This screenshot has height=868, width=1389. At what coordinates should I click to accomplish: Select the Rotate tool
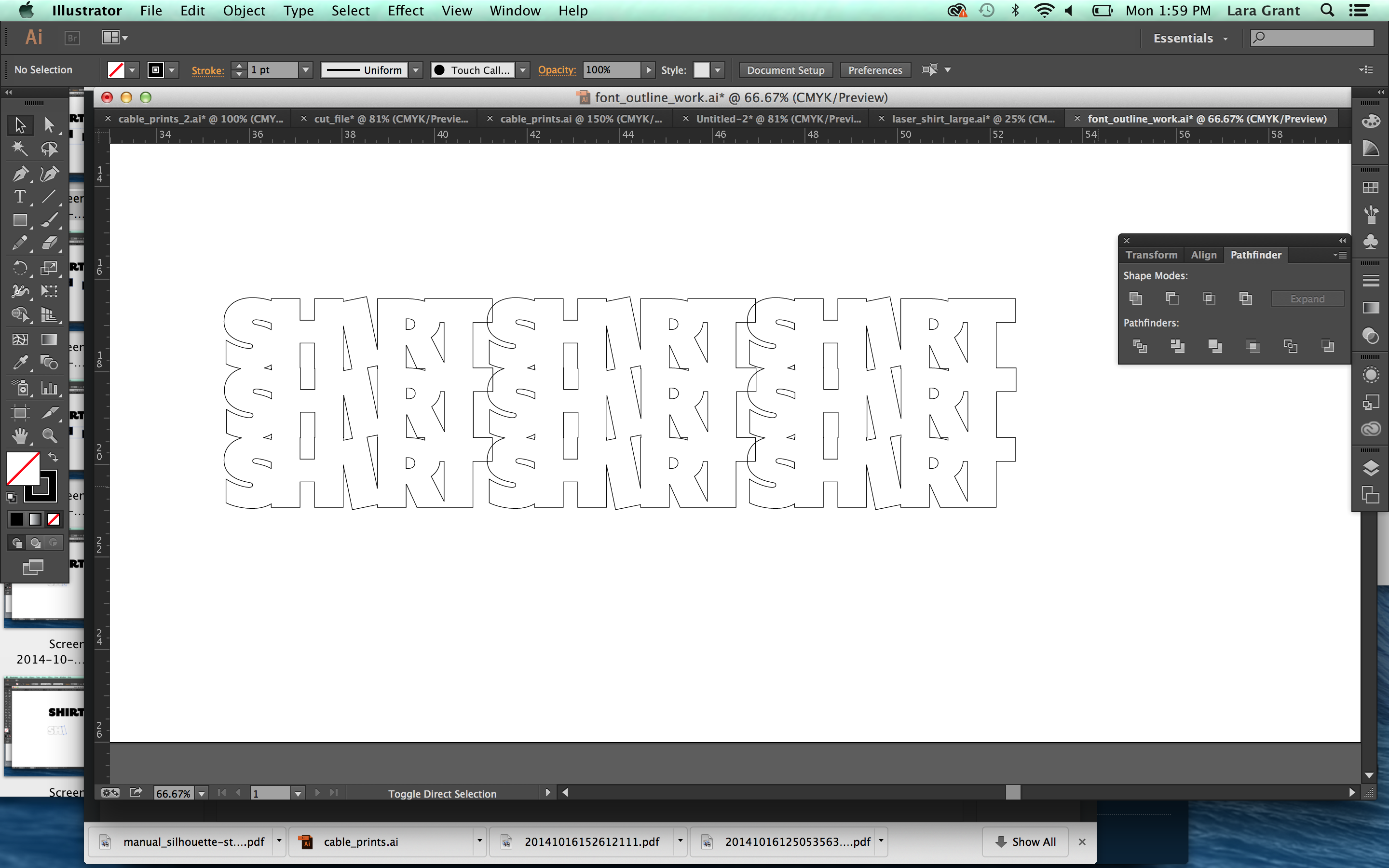pos(20,268)
